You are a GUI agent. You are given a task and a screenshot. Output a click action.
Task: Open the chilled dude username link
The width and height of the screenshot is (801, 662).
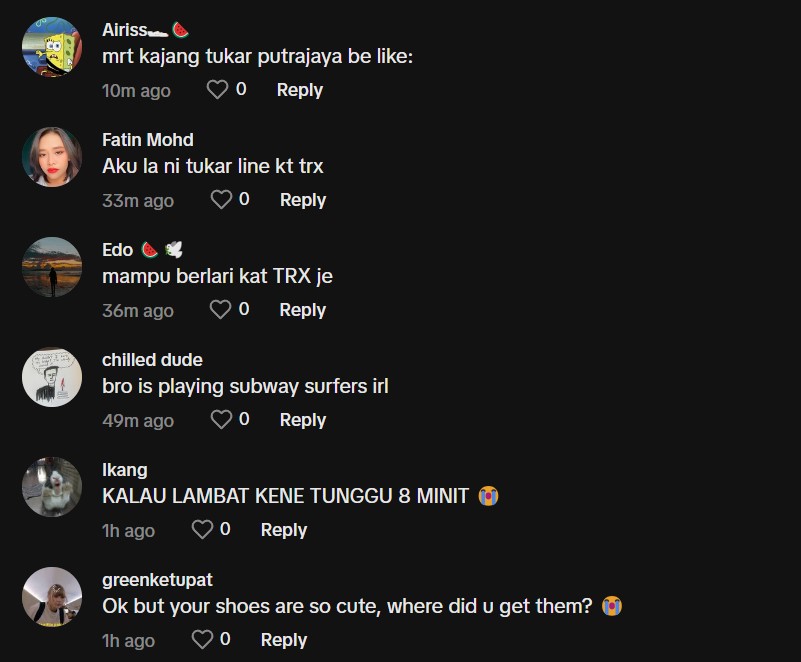[152, 360]
